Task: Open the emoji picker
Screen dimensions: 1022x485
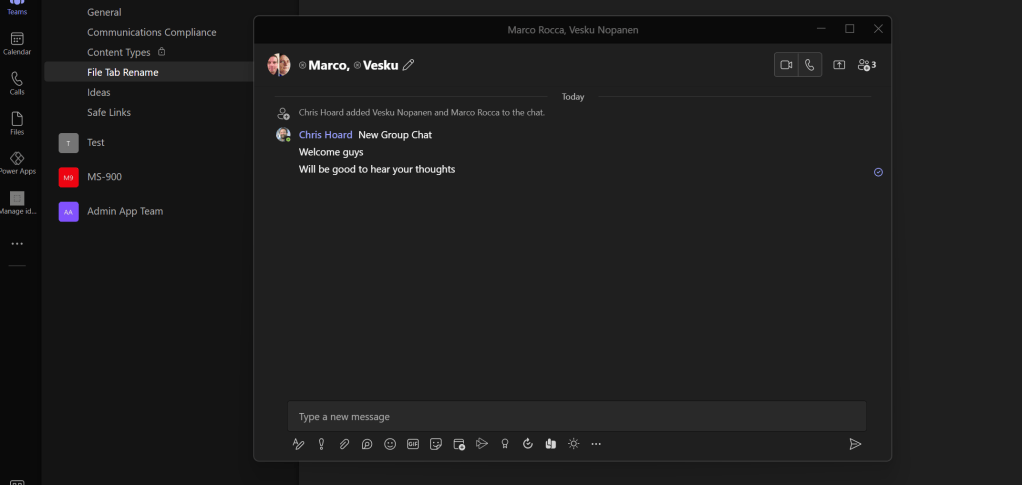Action: pyautogui.click(x=390, y=444)
